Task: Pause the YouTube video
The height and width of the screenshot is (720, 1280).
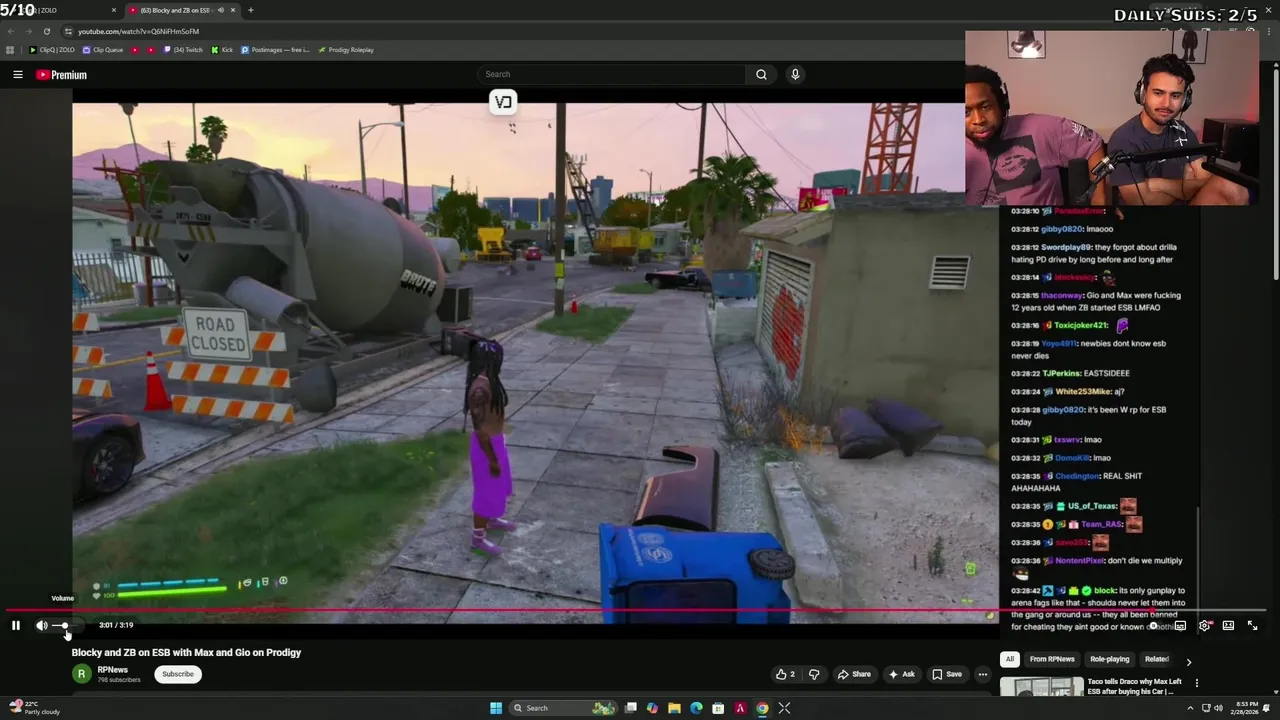Action: (16, 625)
